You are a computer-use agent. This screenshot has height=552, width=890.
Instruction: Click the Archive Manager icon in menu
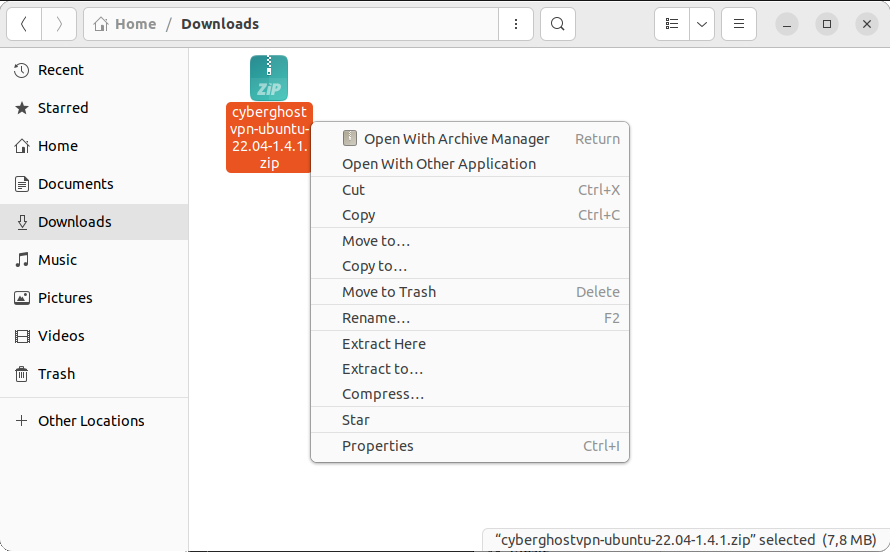[350, 138]
